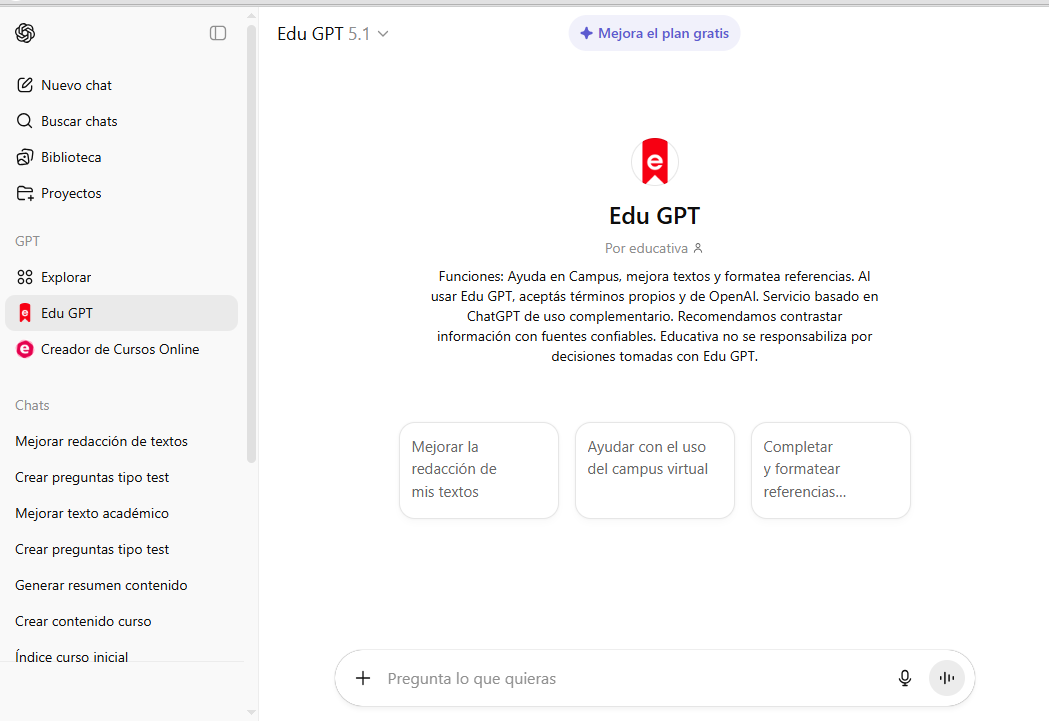The image size is (1049, 721).
Task: Click the Biblioteca icon
Action: (x=24, y=157)
